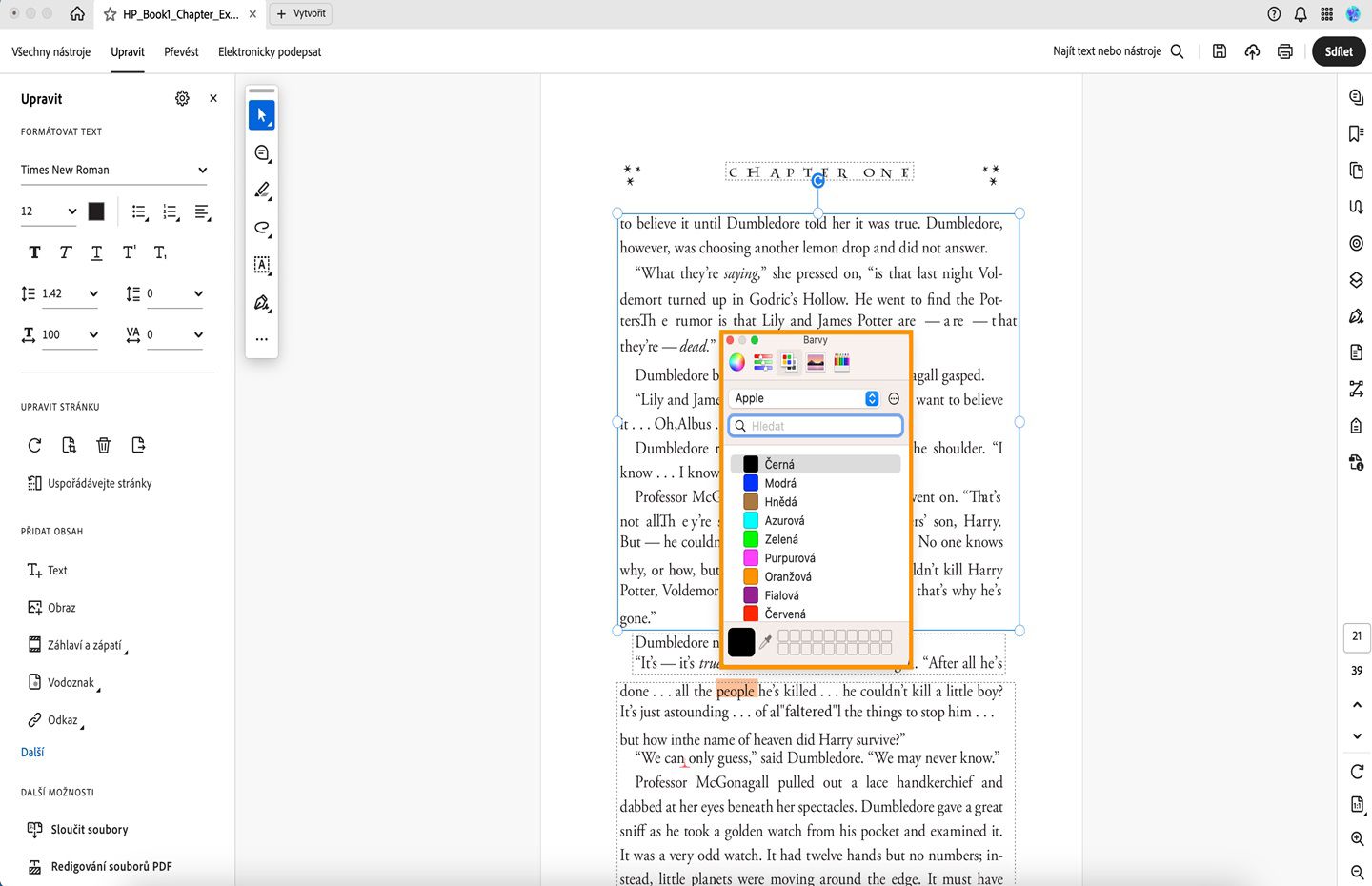This screenshot has height=886, width=1372.
Task: Toggle subscript formatting
Action: coord(160,252)
